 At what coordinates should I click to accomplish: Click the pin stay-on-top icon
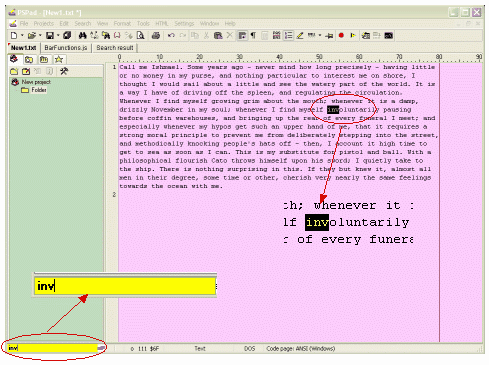(x=329, y=35)
